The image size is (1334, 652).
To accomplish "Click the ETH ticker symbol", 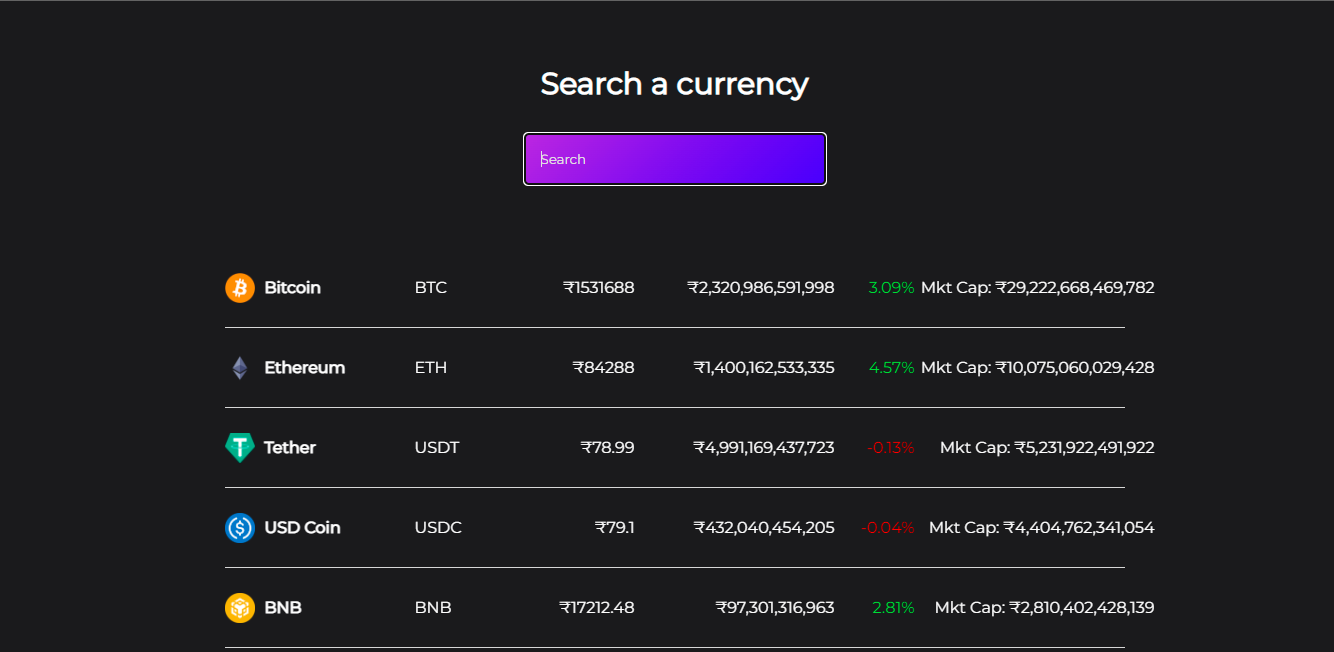I will [431, 367].
